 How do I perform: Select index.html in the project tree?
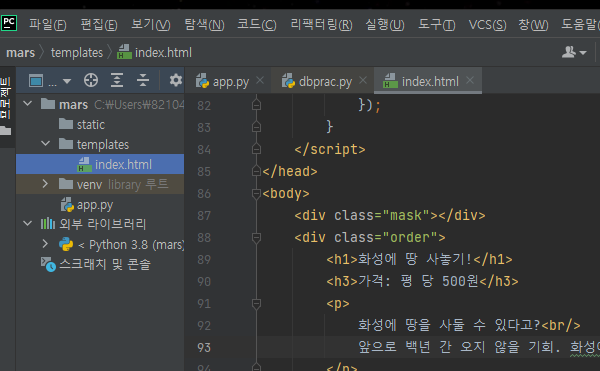[100, 164]
